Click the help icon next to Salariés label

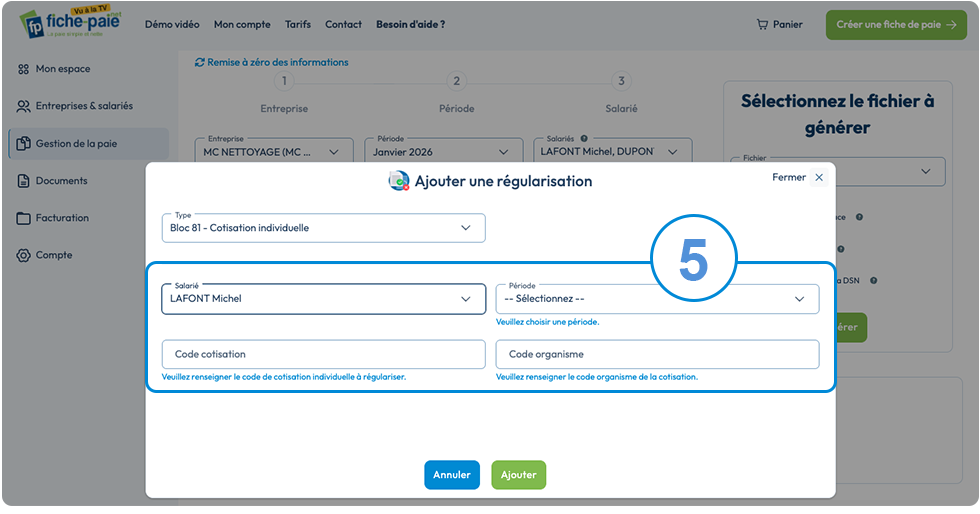coord(584,138)
